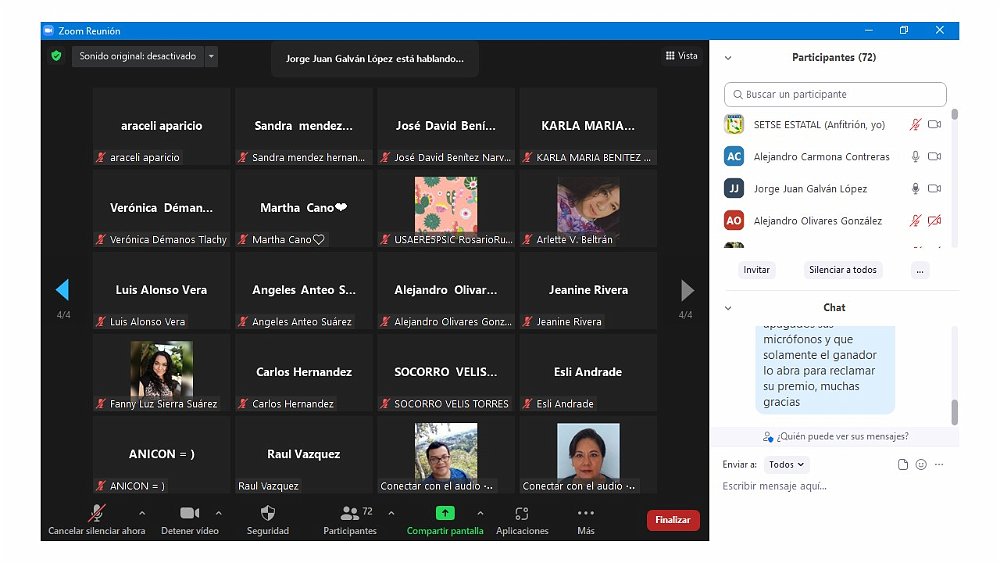
Task: Click the emoji icon in chat
Action: tap(921, 465)
